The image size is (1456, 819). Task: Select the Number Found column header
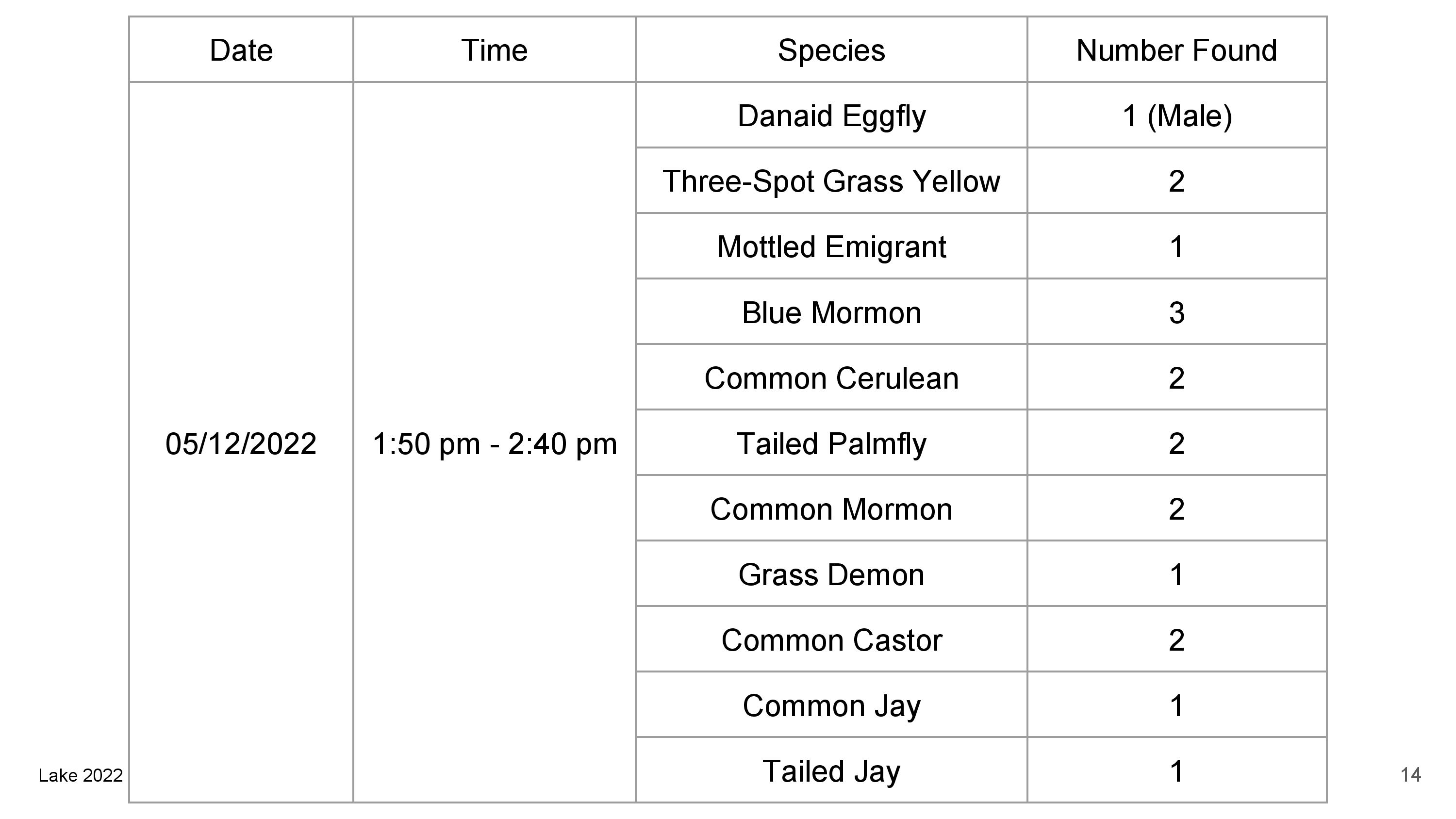pyautogui.click(x=1176, y=50)
